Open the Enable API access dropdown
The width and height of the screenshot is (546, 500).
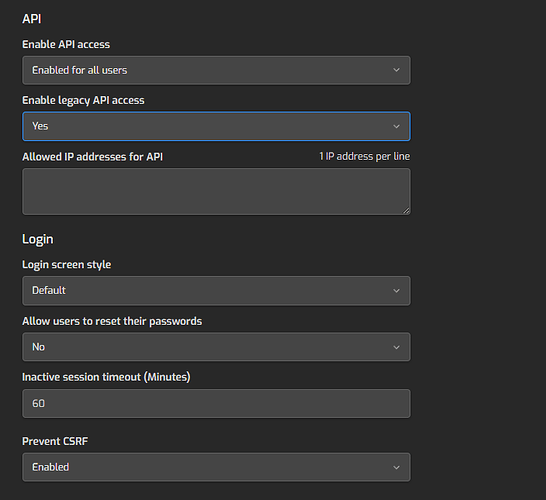(x=216, y=70)
